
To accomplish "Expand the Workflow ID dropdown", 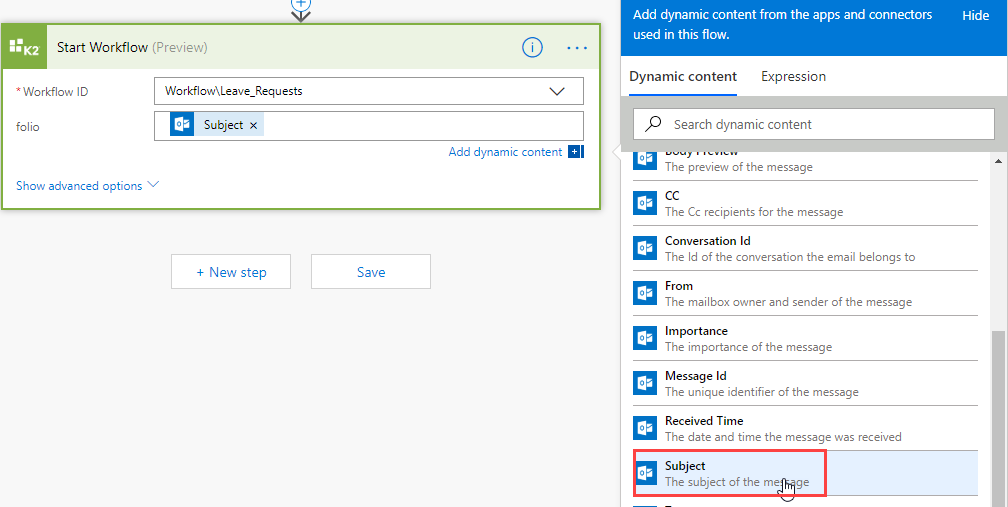I will pyautogui.click(x=557, y=91).
